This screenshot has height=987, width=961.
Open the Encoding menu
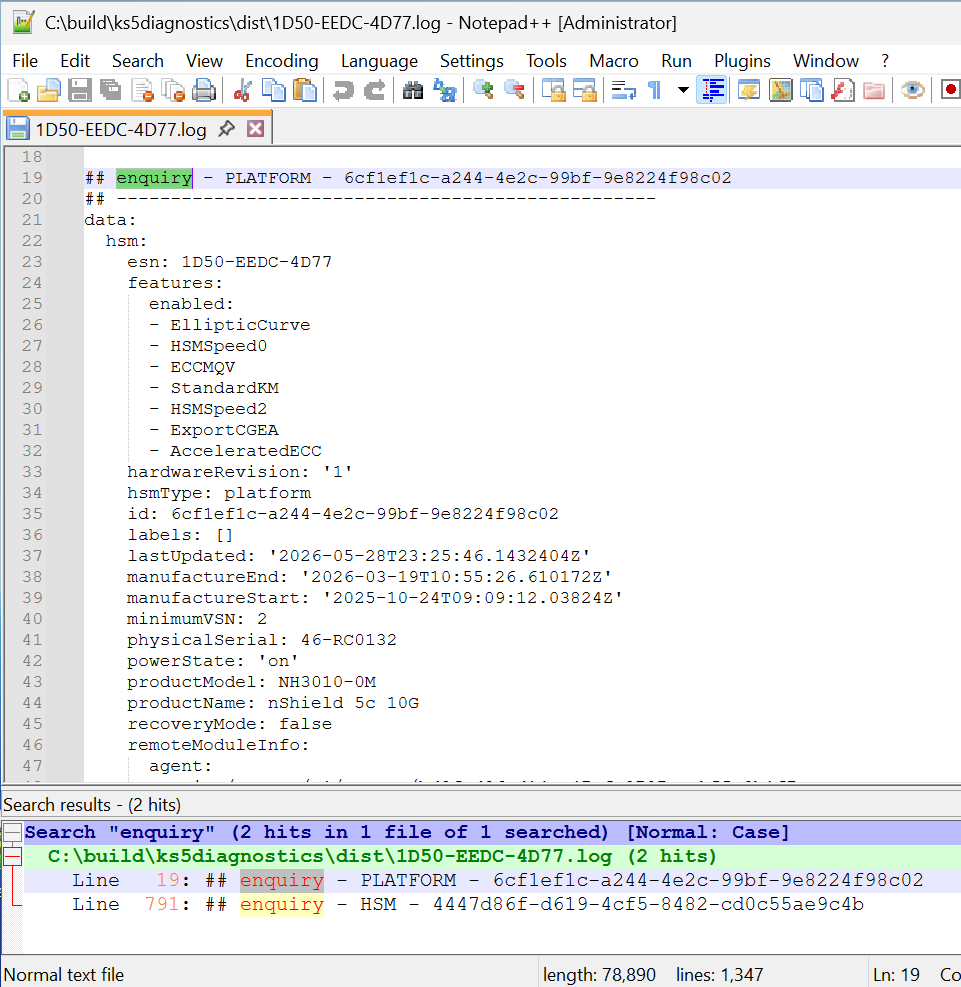click(x=282, y=61)
